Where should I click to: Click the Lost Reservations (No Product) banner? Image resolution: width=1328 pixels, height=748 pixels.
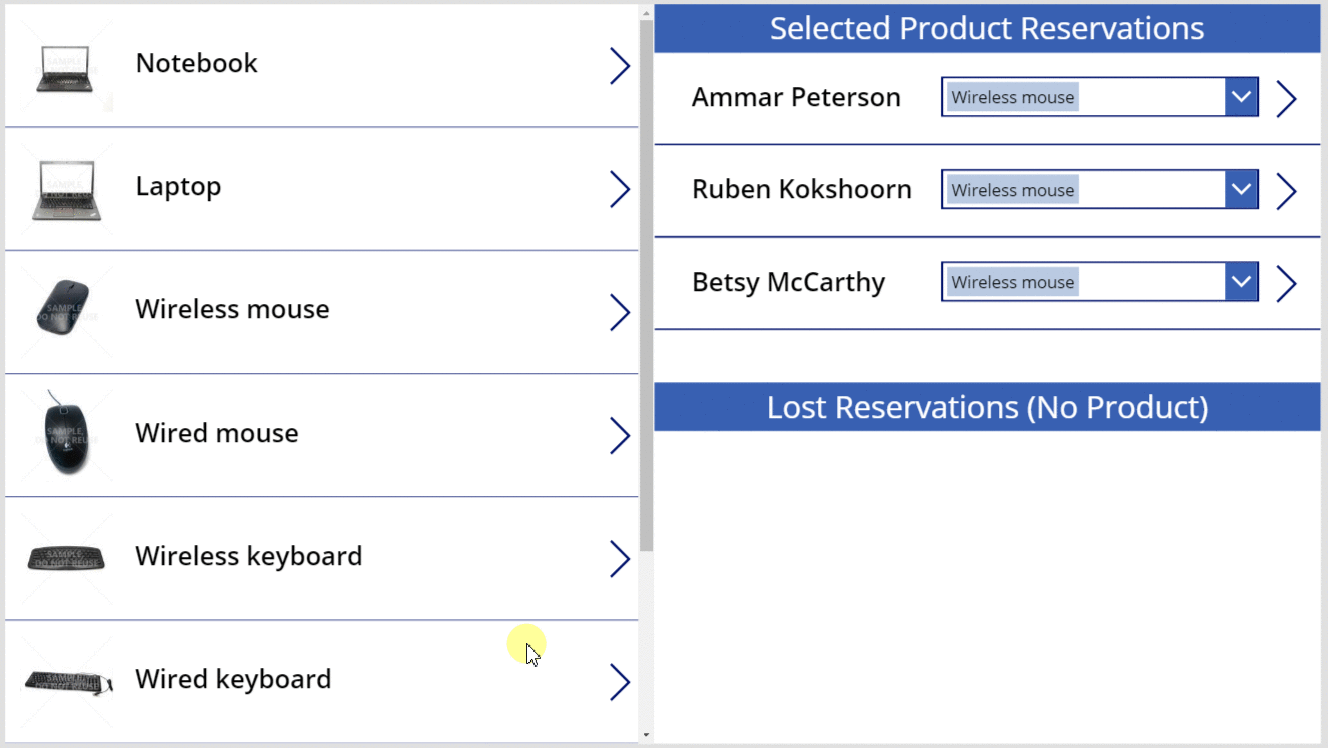pyautogui.click(x=986, y=407)
